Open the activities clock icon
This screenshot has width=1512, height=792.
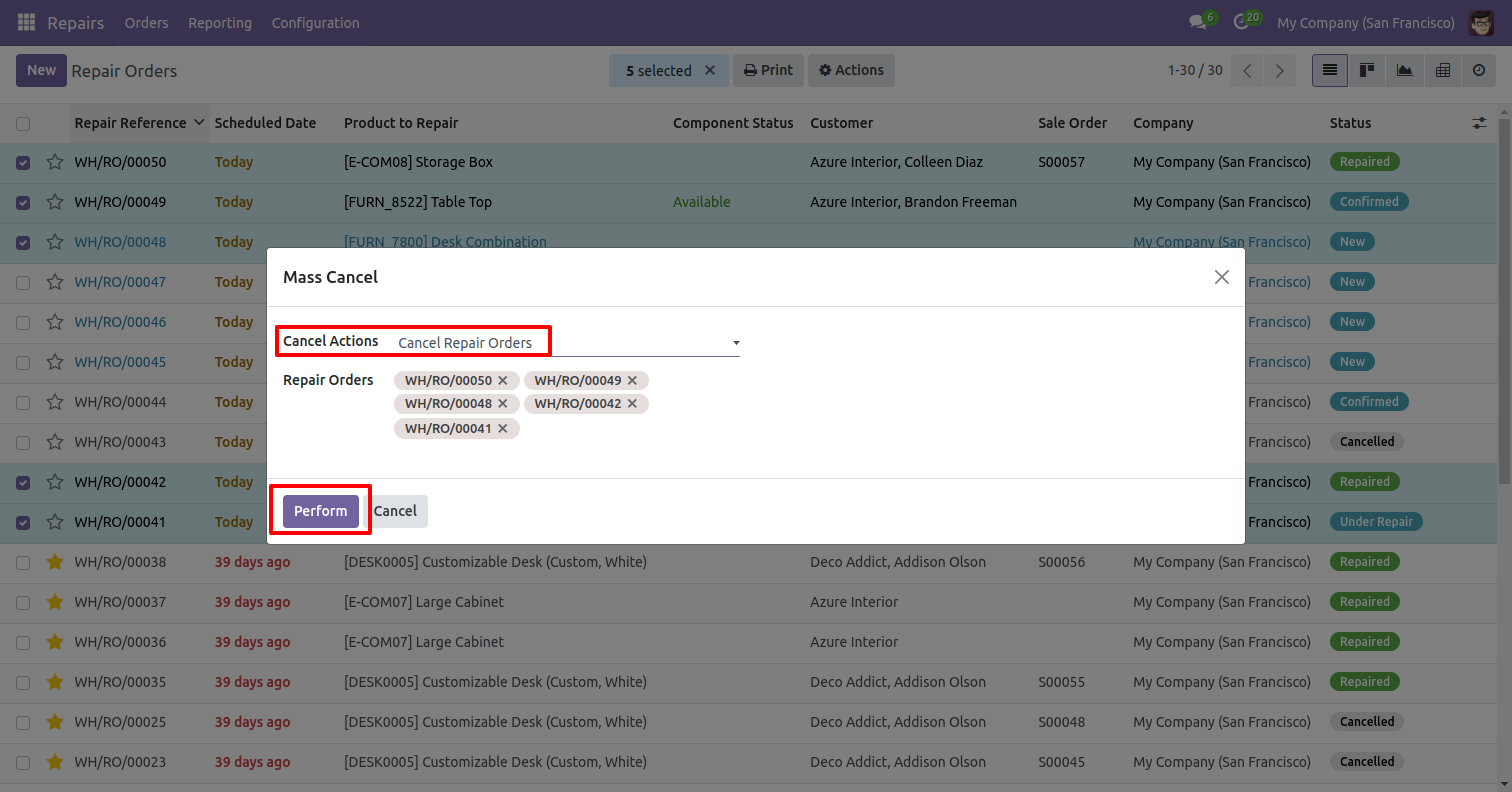pyautogui.click(x=1241, y=22)
